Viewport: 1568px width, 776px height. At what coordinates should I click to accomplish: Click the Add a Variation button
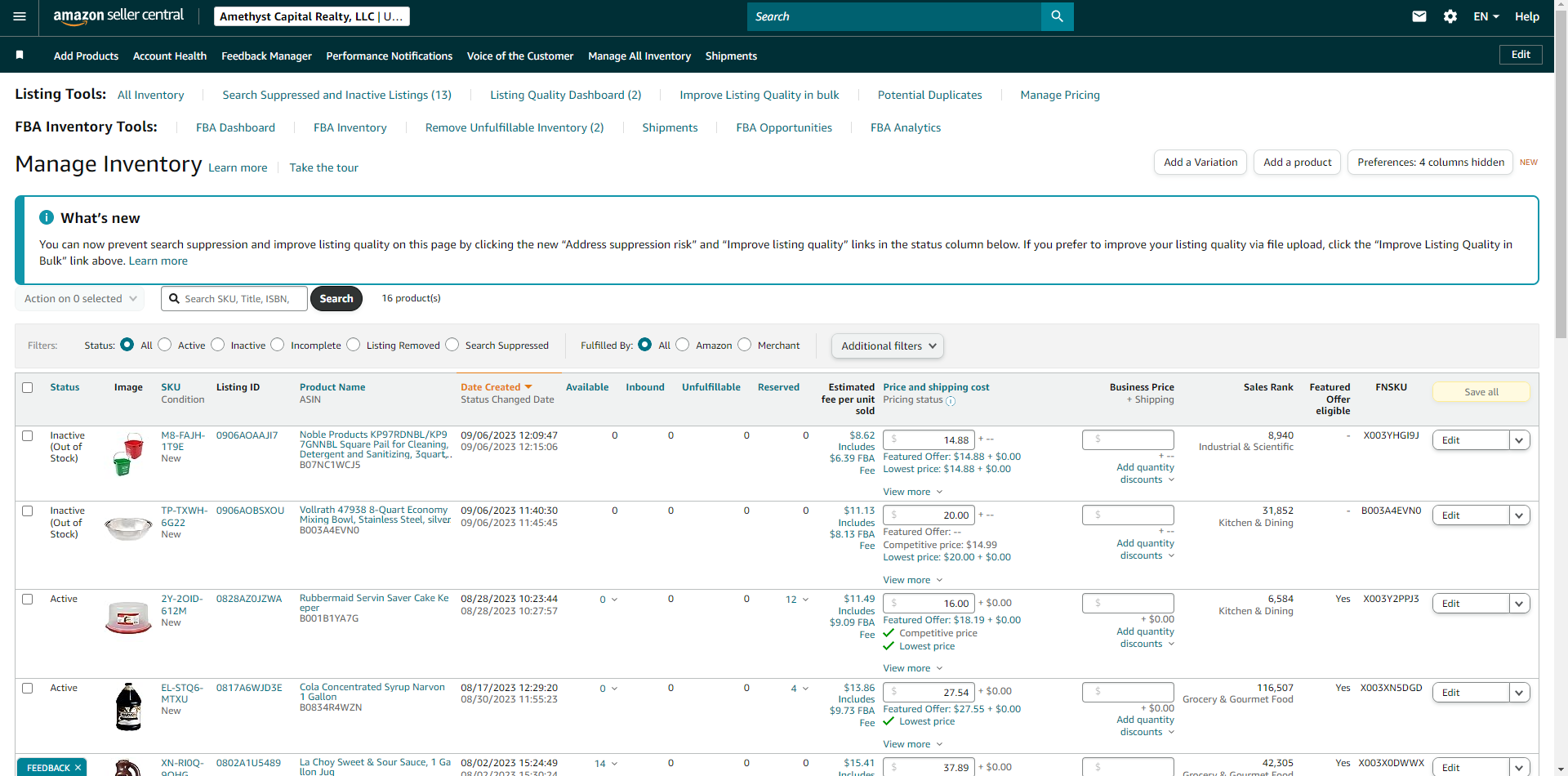click(1200, 163)
